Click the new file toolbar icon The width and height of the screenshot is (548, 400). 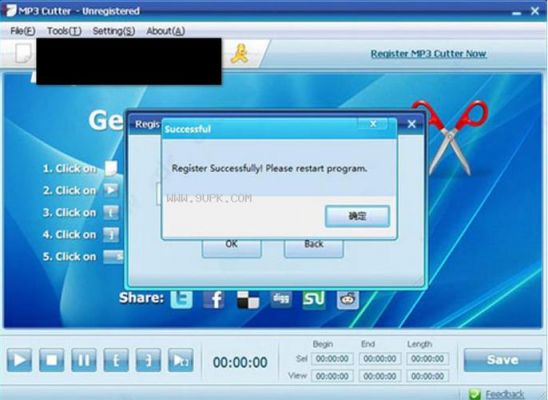click(x=23, y=53)
